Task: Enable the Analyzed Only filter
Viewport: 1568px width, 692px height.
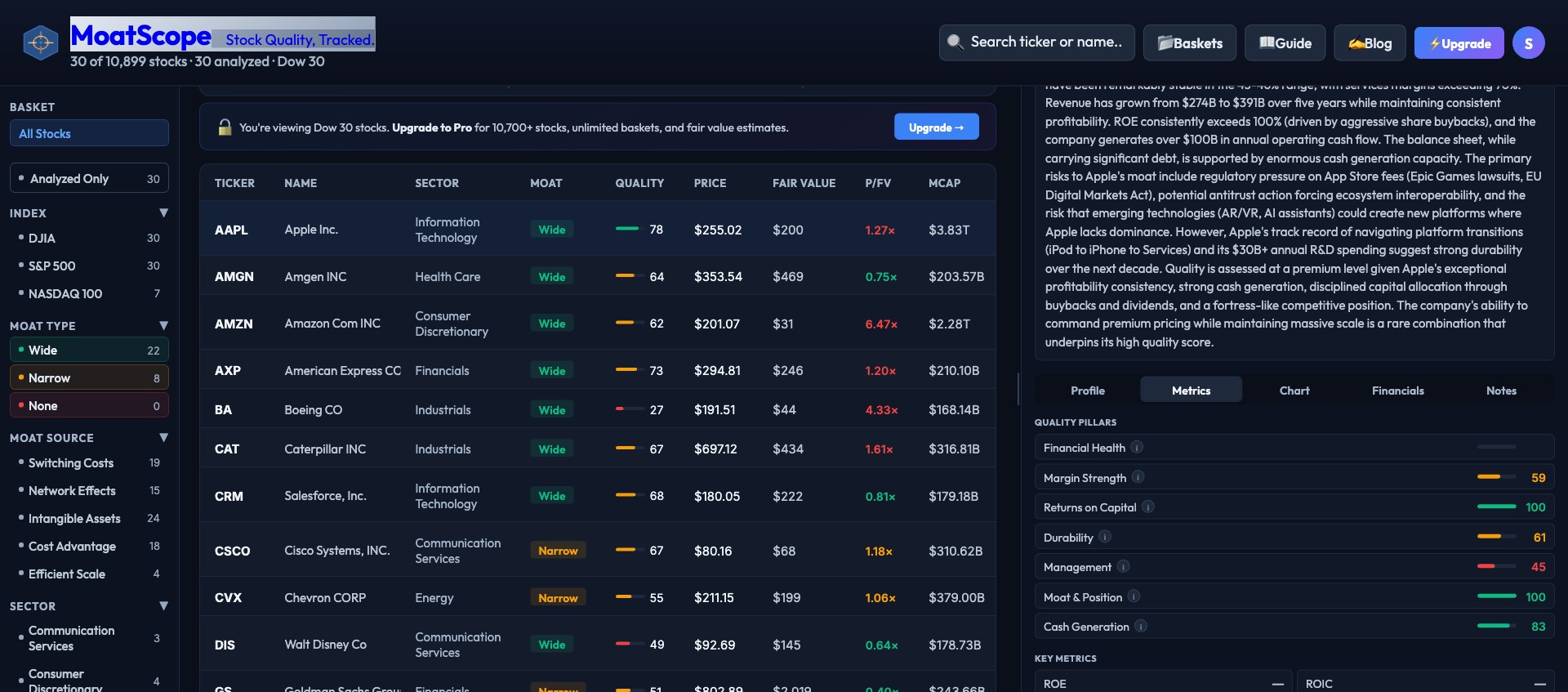Action: (x=89, y=179)
